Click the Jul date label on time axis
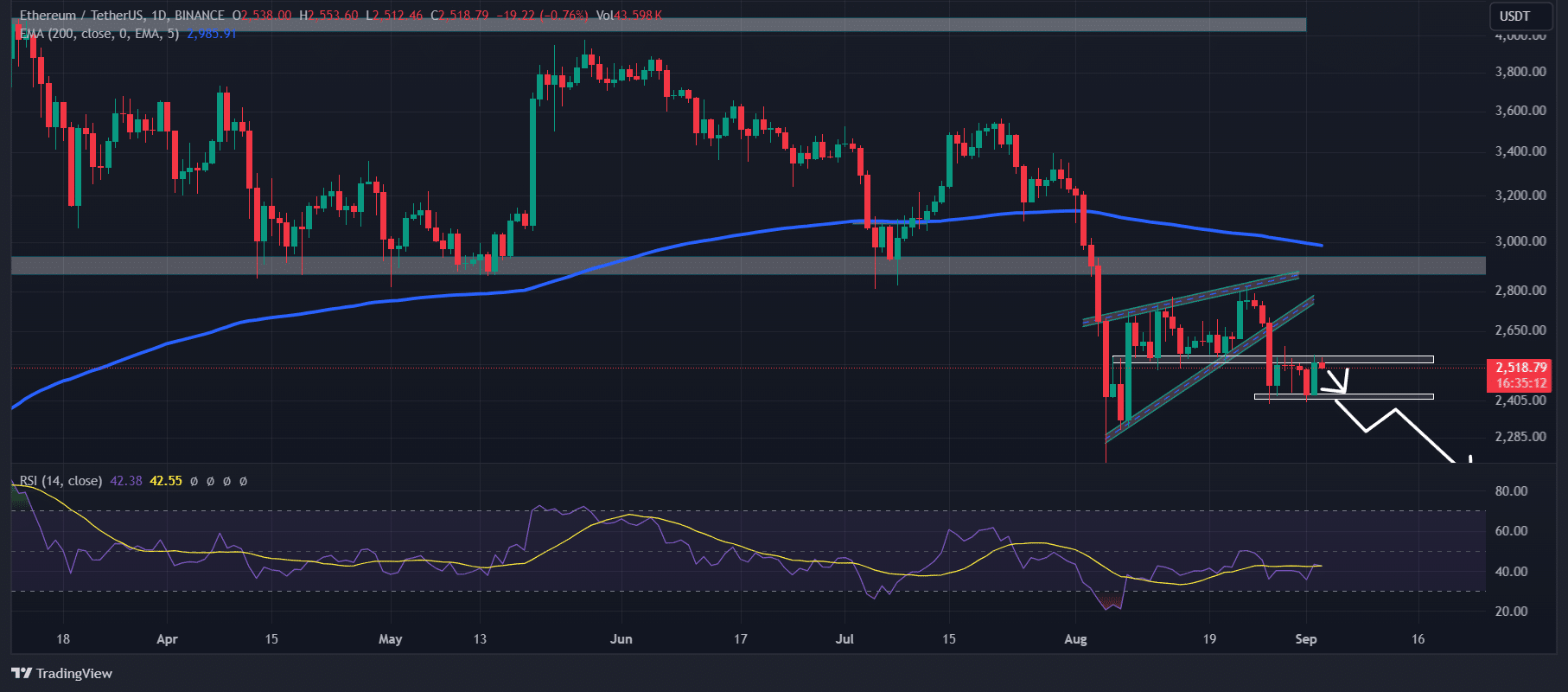The image size is (1568, 692). tap(845, 639)
